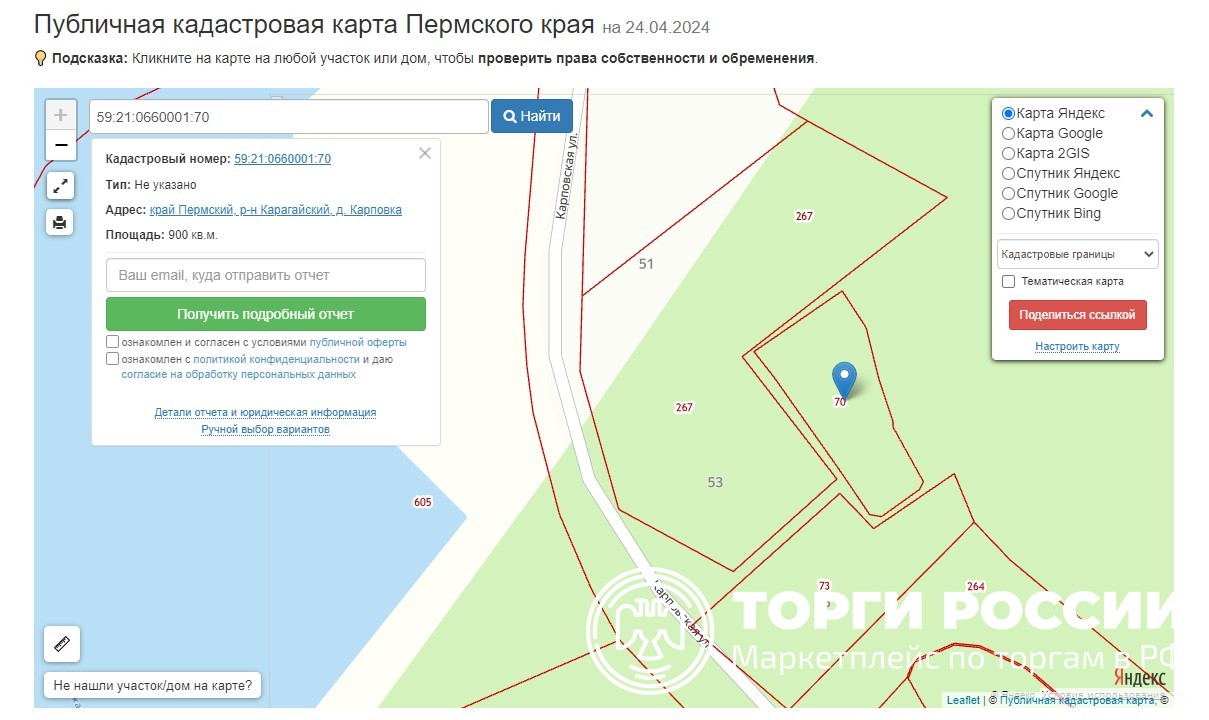The image size is (1209, 720).
Task: Click house number 51 on map
Action: pos(646,264)
